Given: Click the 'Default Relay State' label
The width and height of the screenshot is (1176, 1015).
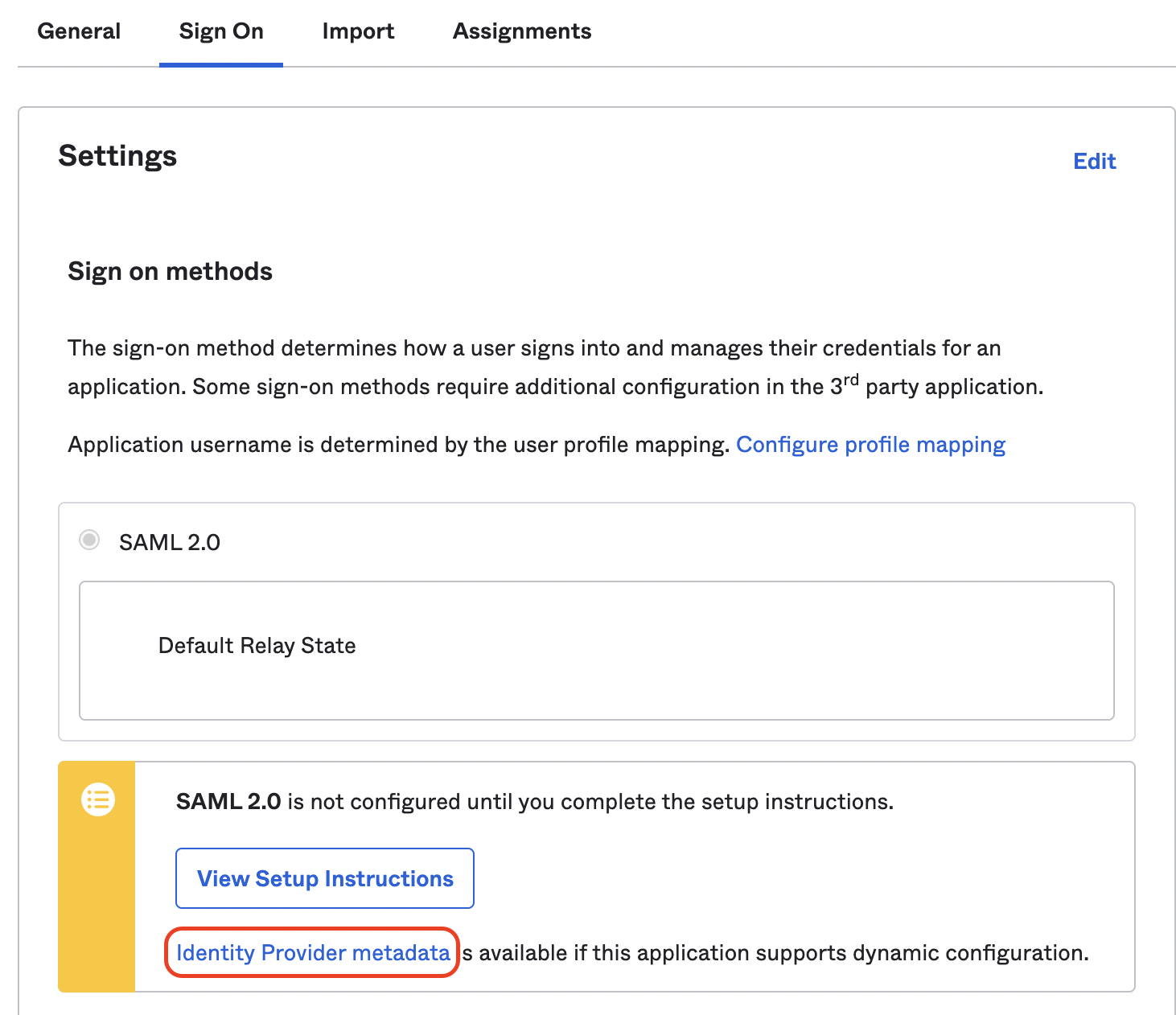Looking at the screenshot, I should coord(257,646).
